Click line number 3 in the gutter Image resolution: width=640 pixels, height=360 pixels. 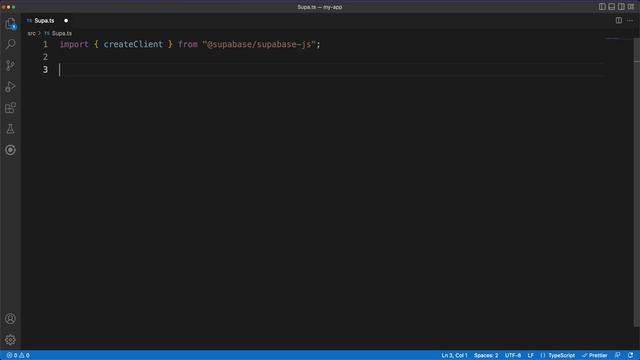(x=45, y=70)
